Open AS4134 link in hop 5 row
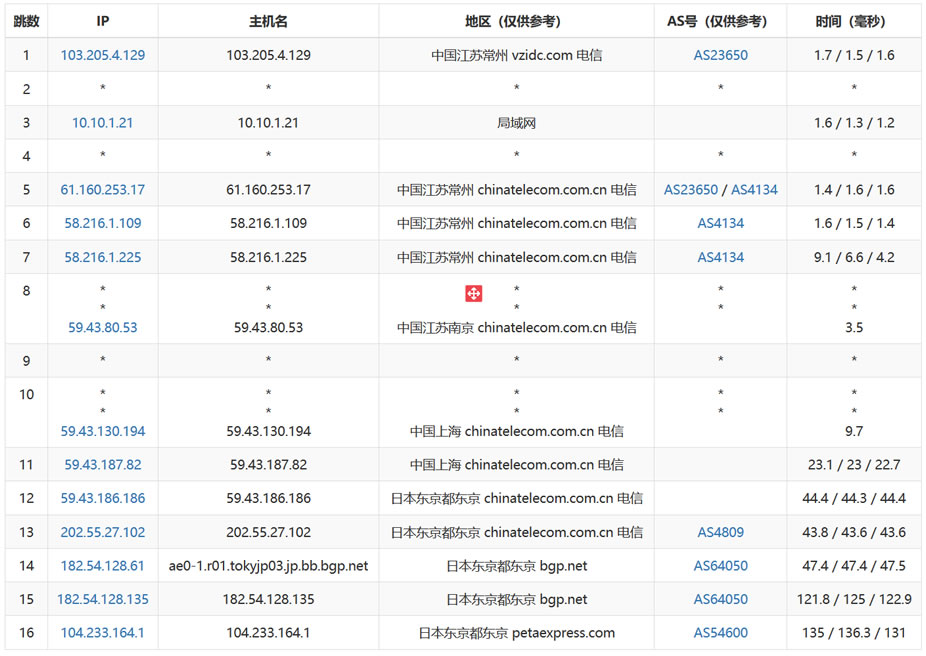This screenshot has height=656, width=926. coord(755,190)
